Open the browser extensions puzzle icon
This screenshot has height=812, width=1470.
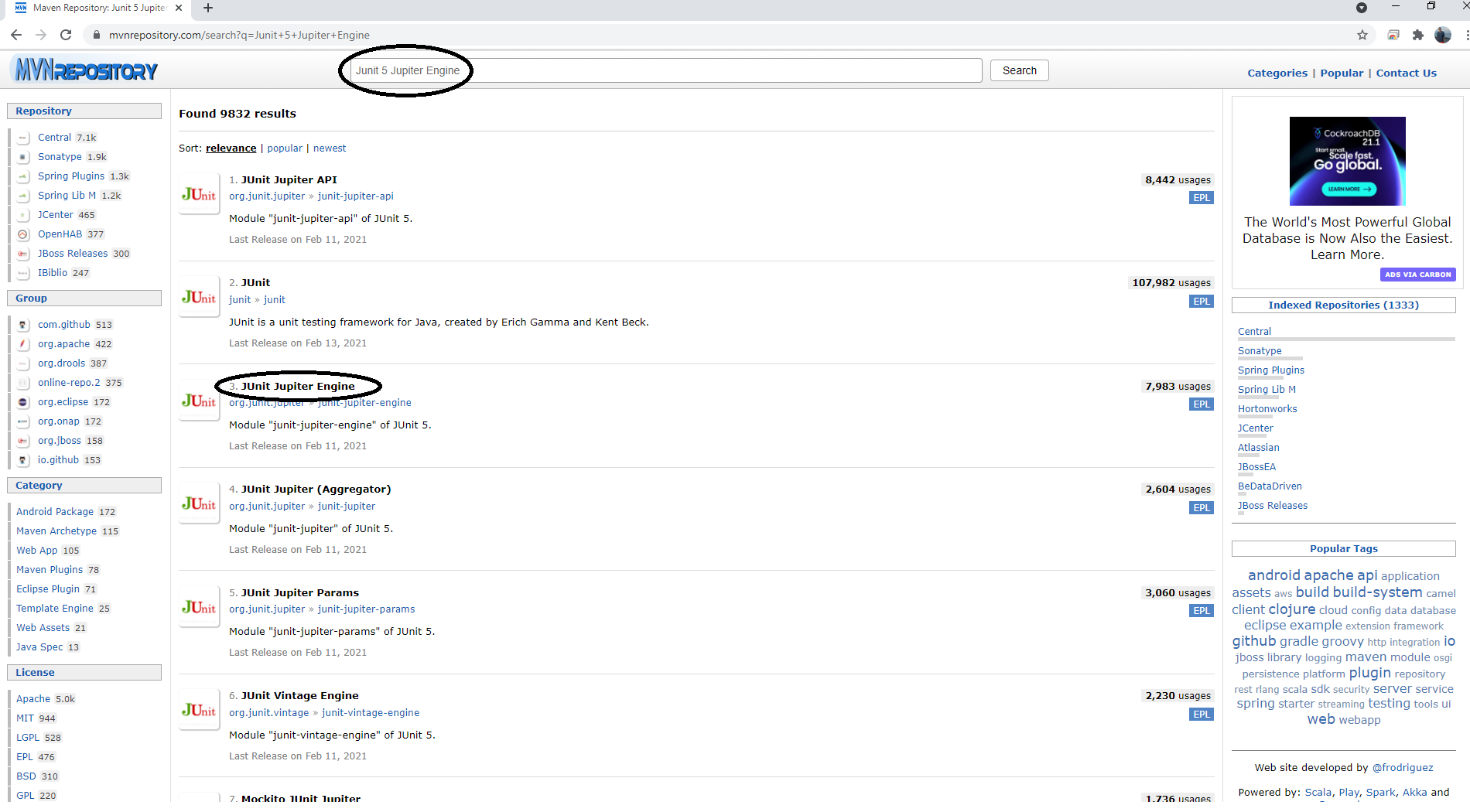click(x=1417, y=35)
